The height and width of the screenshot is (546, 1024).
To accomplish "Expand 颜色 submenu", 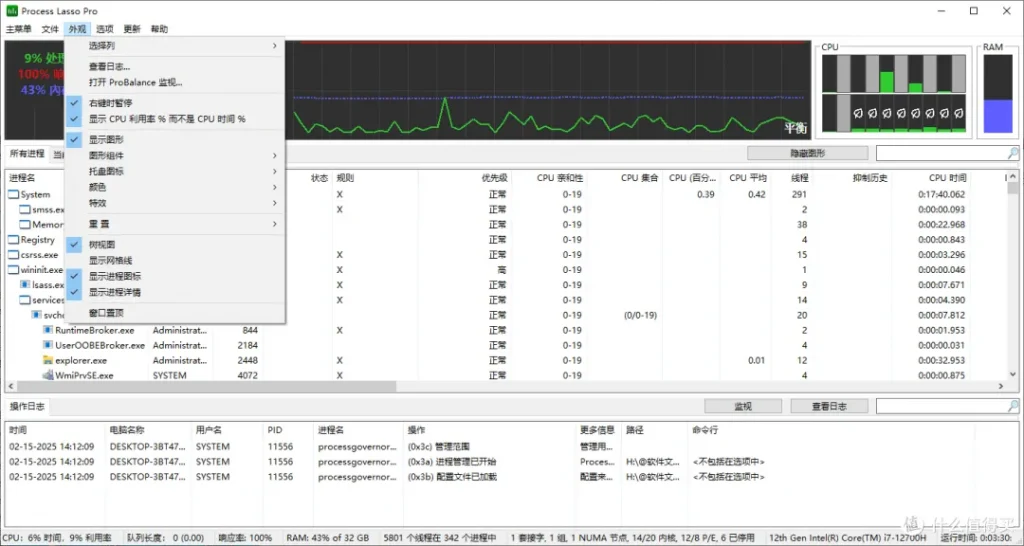I will click(x=174, y=187).
